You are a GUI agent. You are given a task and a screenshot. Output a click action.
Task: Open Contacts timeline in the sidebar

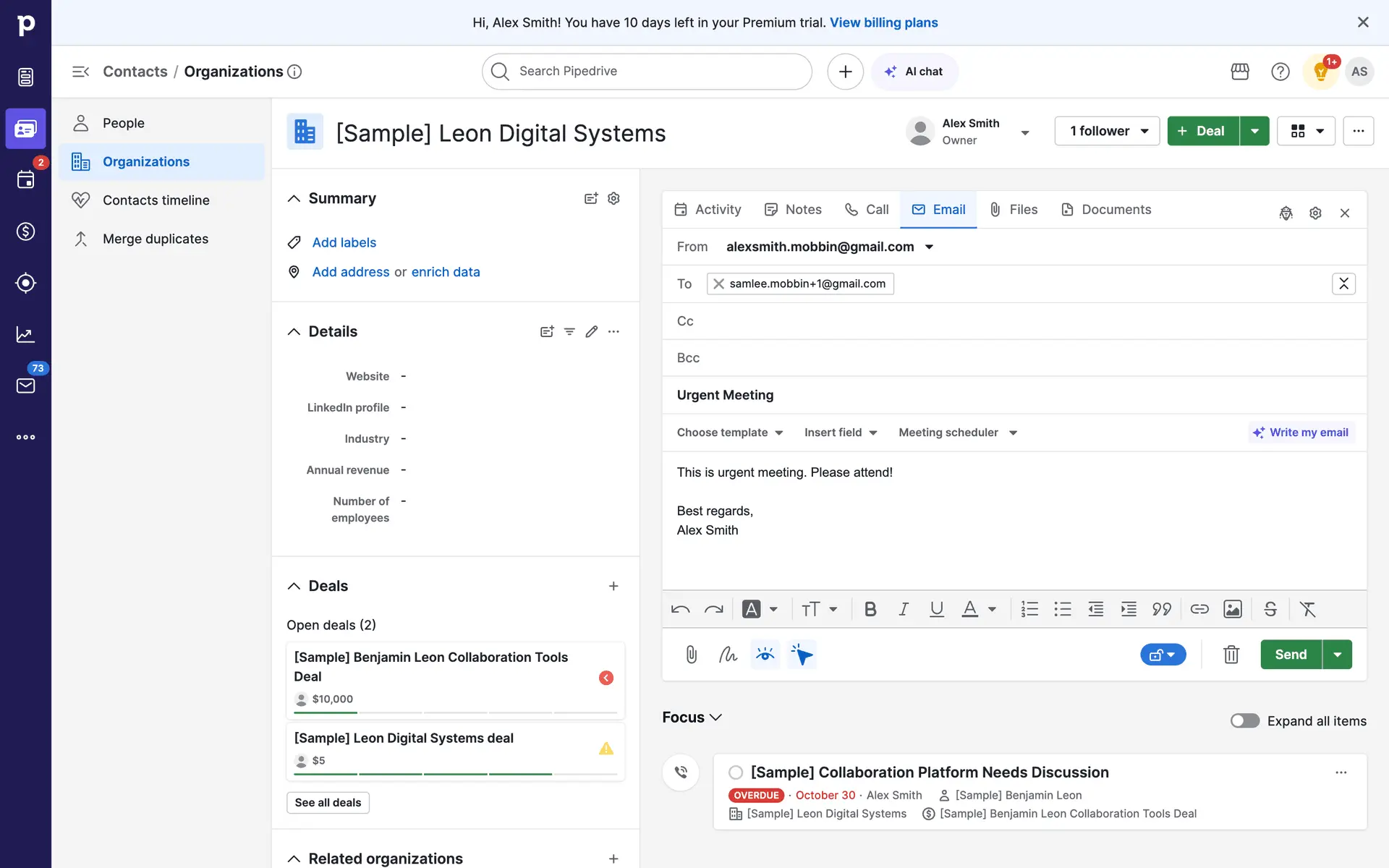(x=156, y=200)
